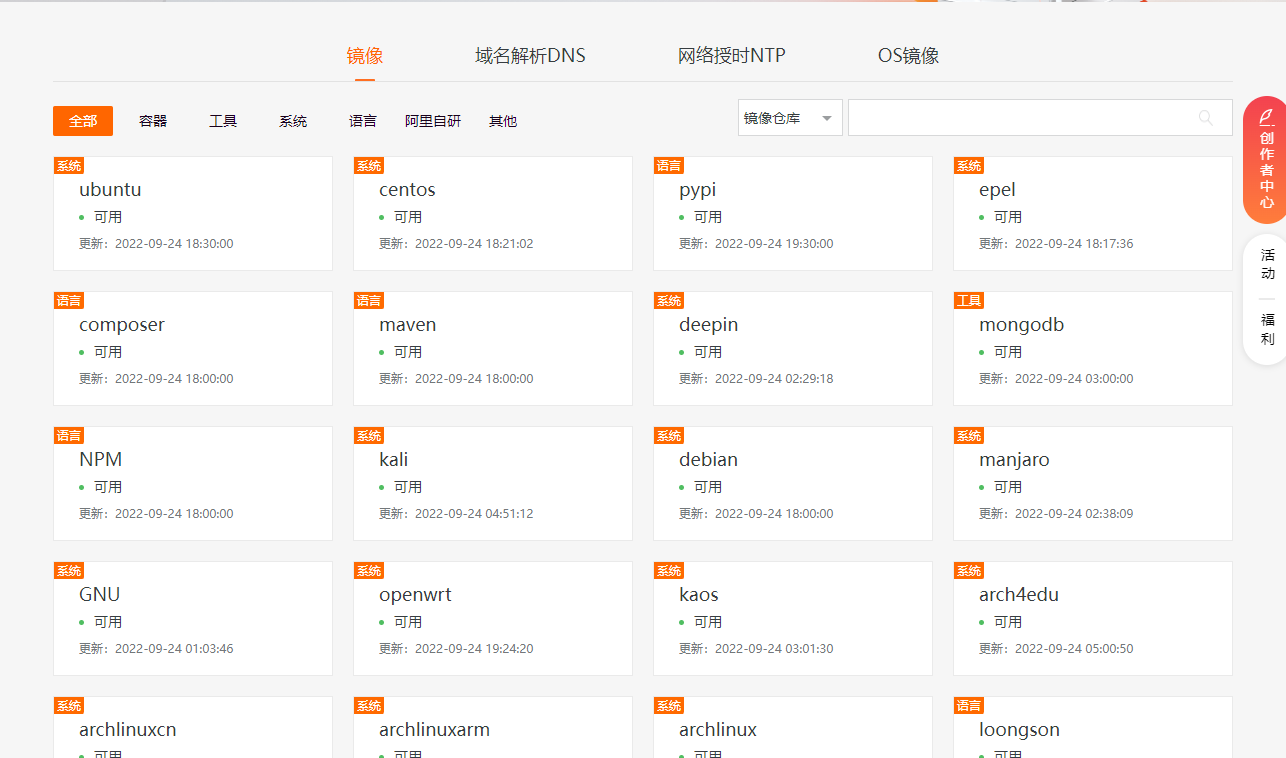Switch to the 镜像 tab

365,56
